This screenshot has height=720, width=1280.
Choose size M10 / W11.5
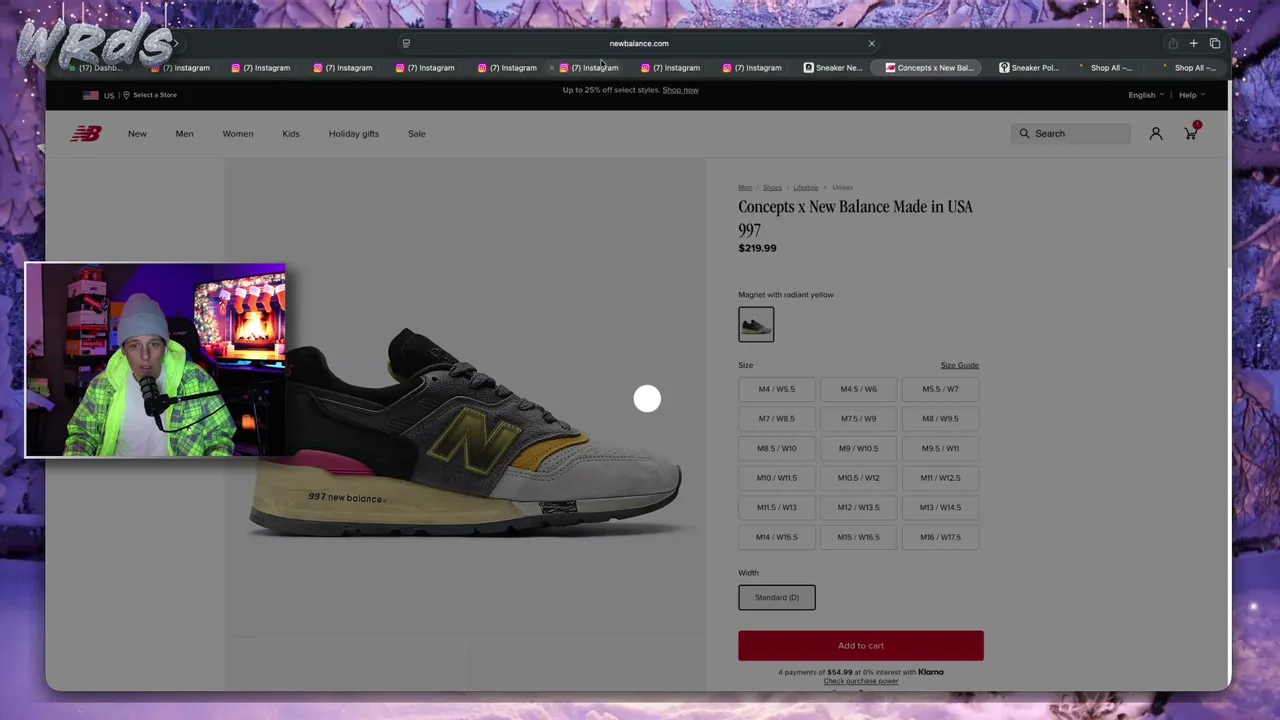(777, 477)
